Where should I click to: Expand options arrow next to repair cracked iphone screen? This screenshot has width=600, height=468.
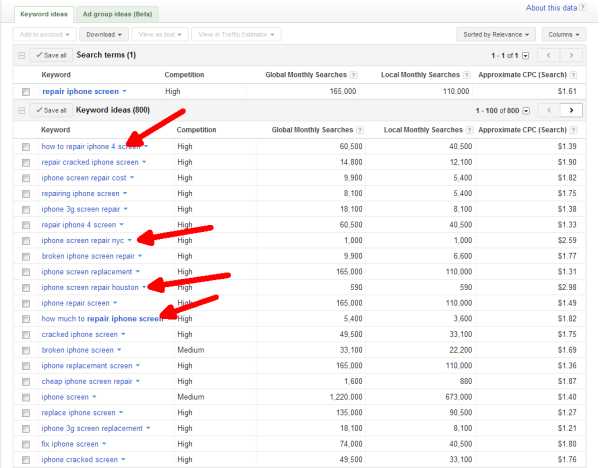[144, 162]
